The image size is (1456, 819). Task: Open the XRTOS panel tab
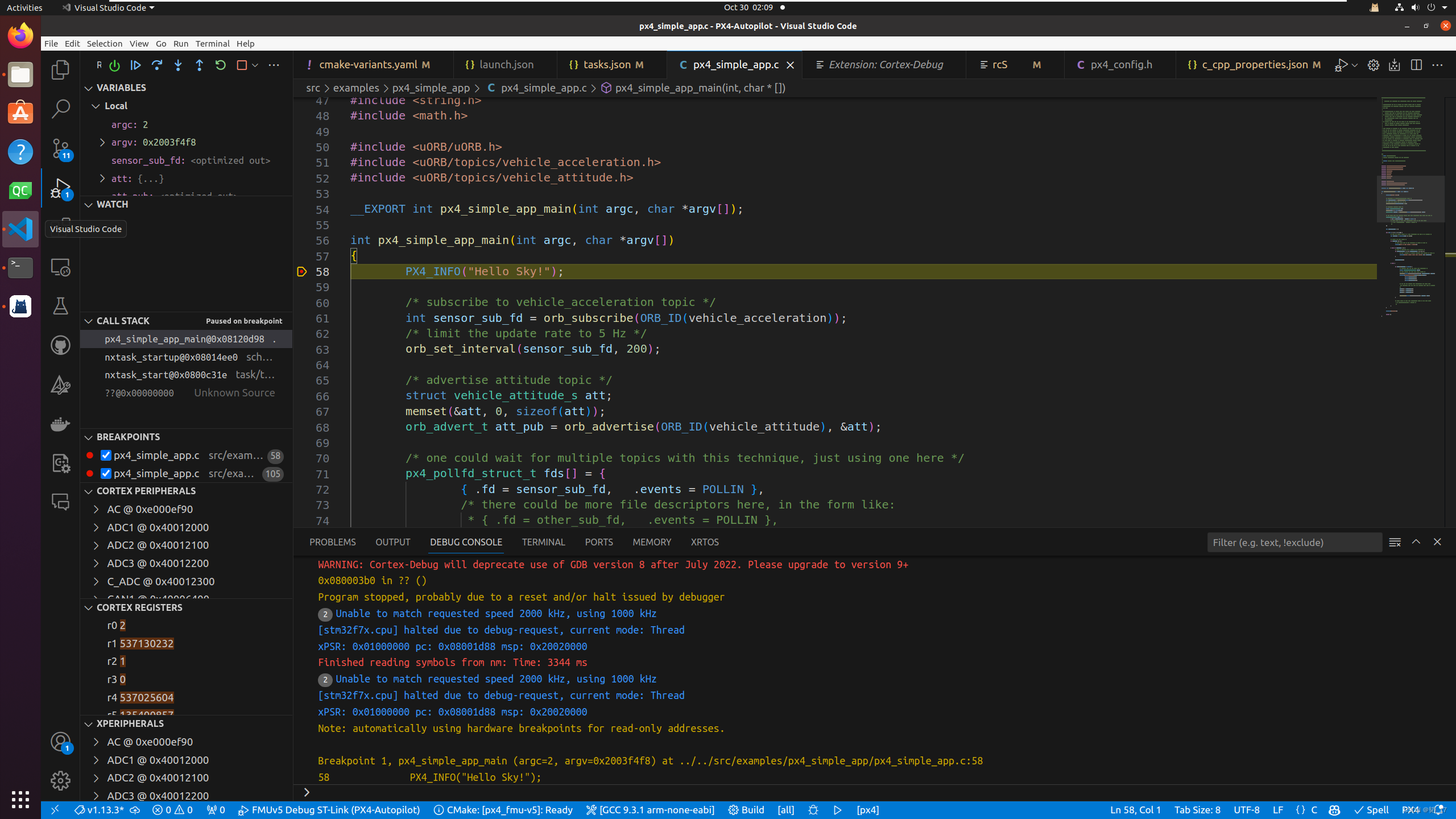[x=705, y=542]
